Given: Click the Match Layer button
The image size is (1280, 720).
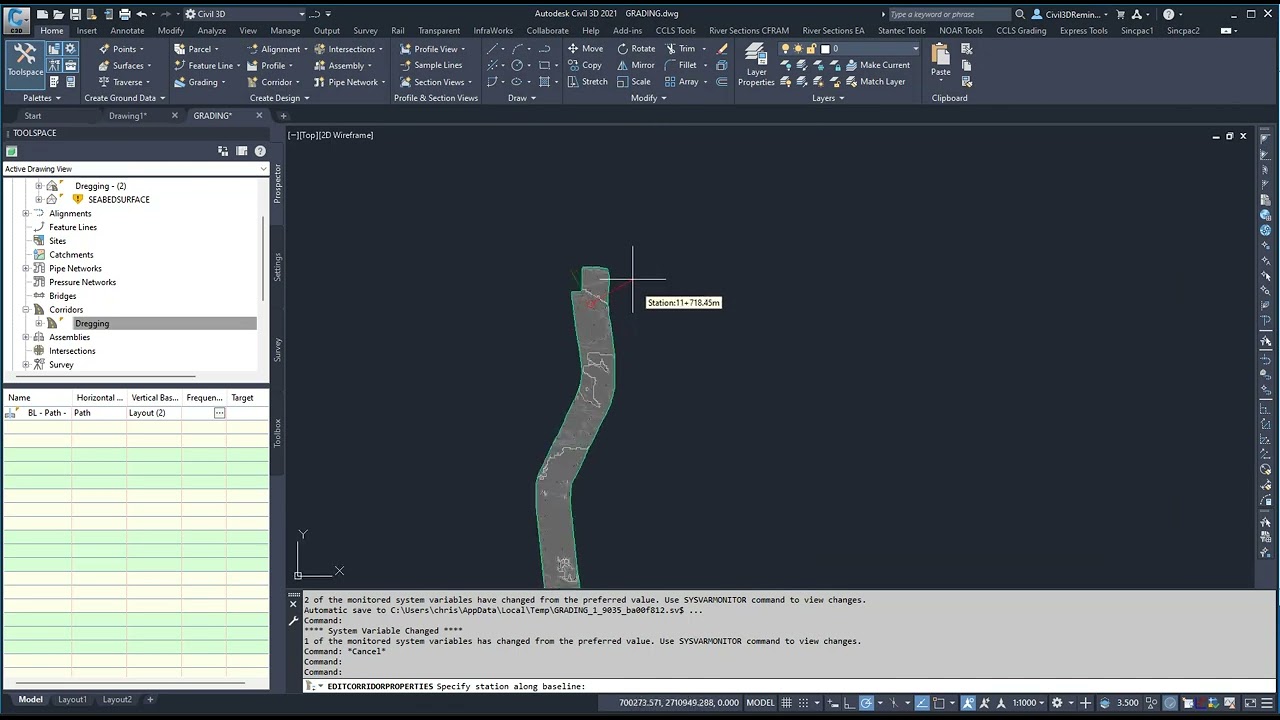Looking at the screenshot, I should [874, 82].
